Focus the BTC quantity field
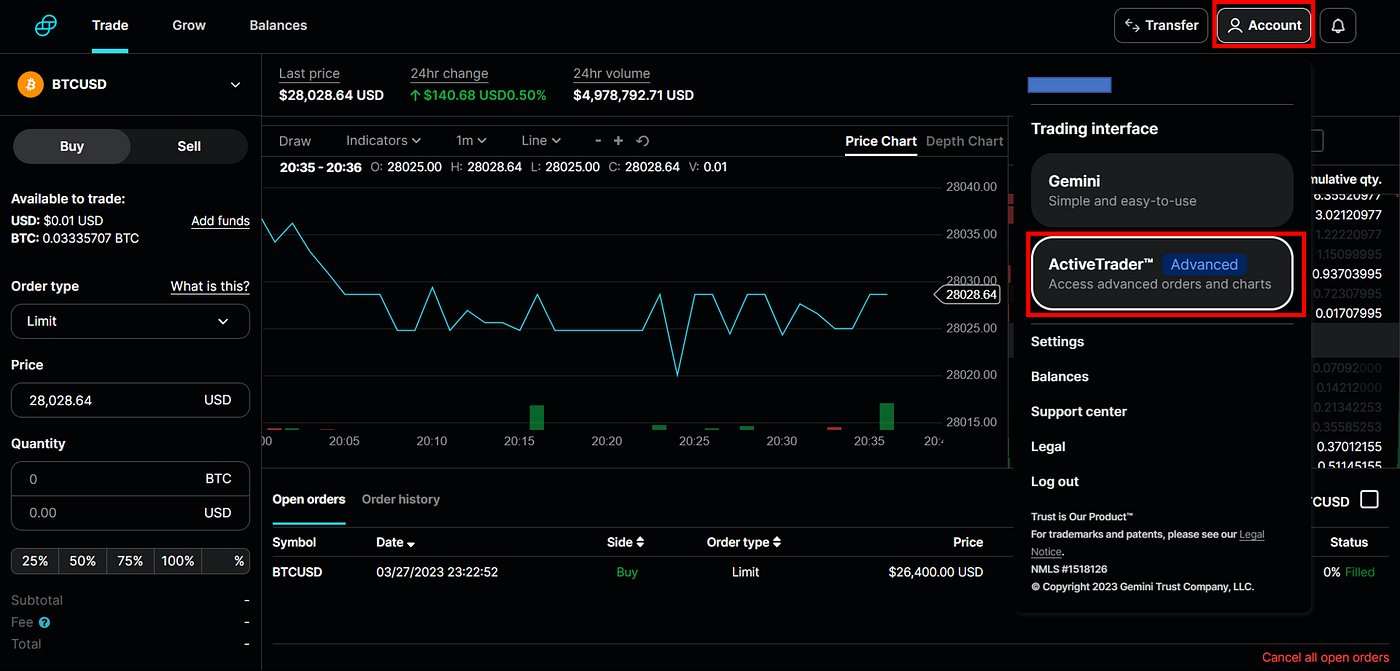 pyautogui.click(x=130, y=479)
